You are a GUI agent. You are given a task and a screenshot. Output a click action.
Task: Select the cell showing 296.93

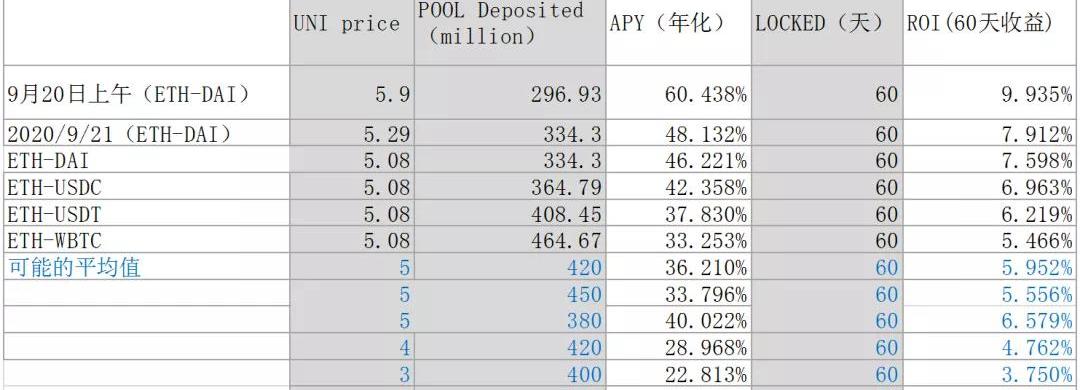510,93
